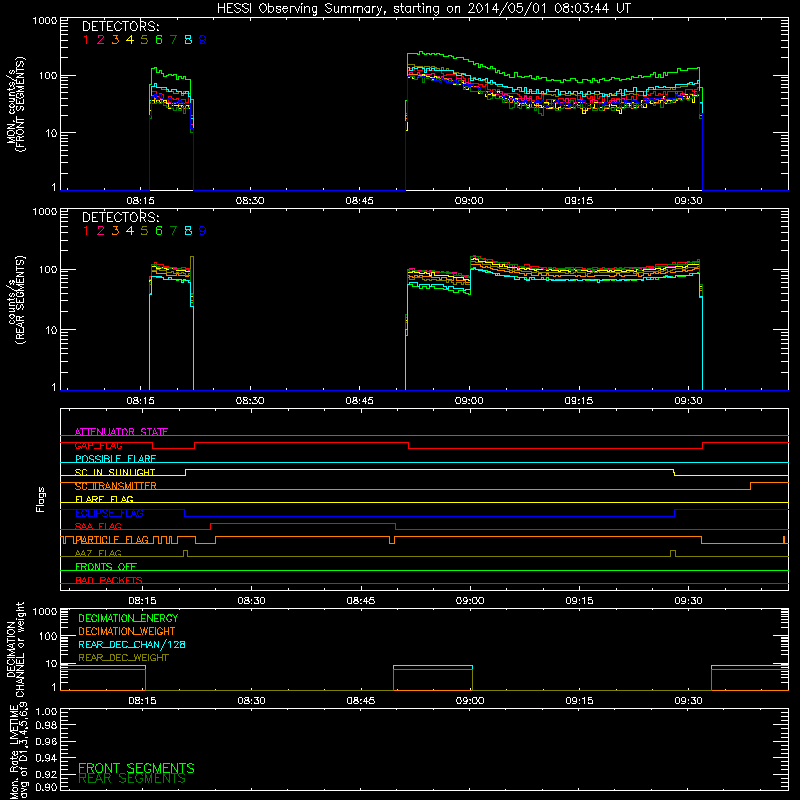The width and height of the screenshot is (800, 800).
Task: Click the Flags vertical axis title
Action: click(x=41, y=499)
